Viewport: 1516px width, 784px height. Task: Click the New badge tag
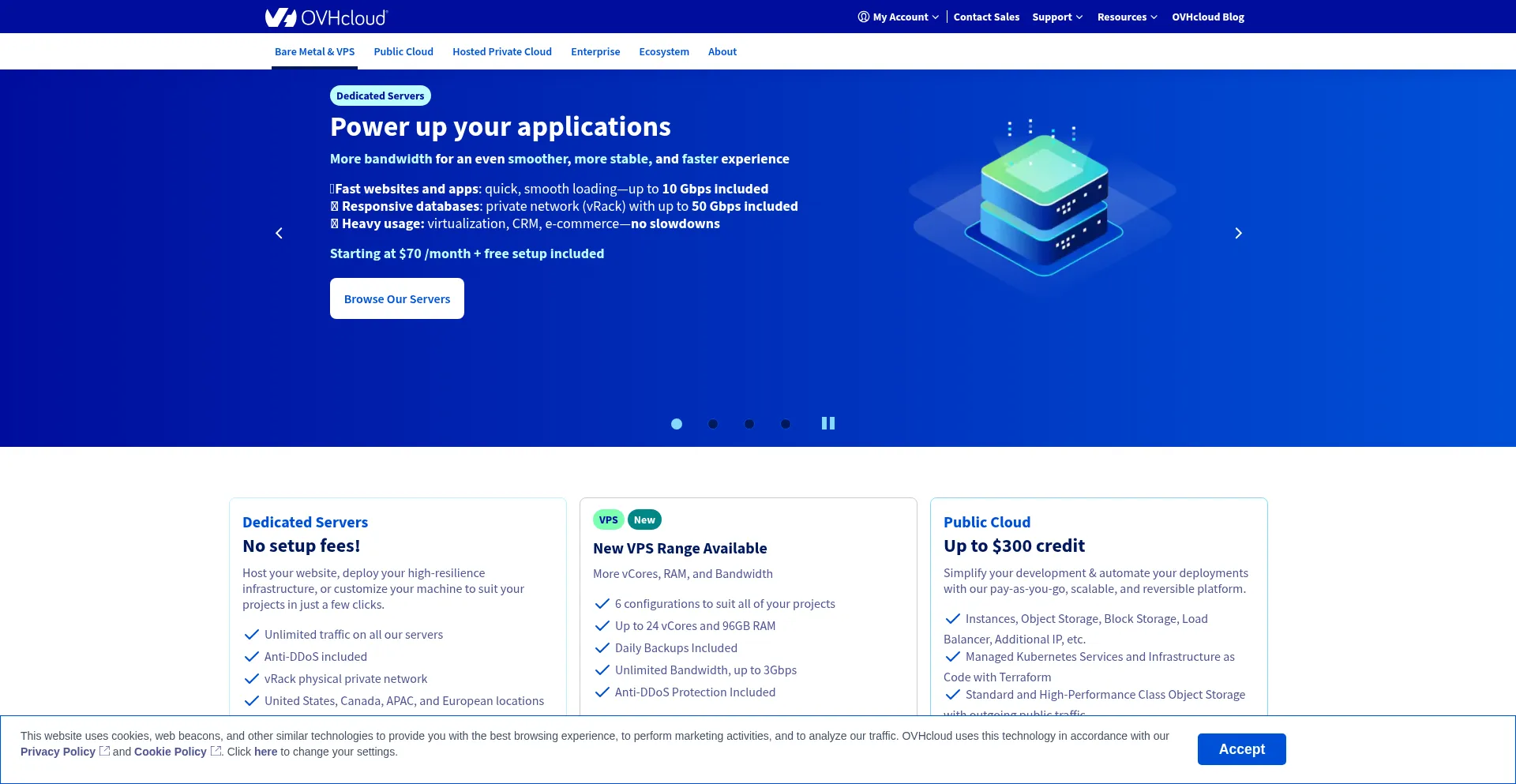pos(644,520)
